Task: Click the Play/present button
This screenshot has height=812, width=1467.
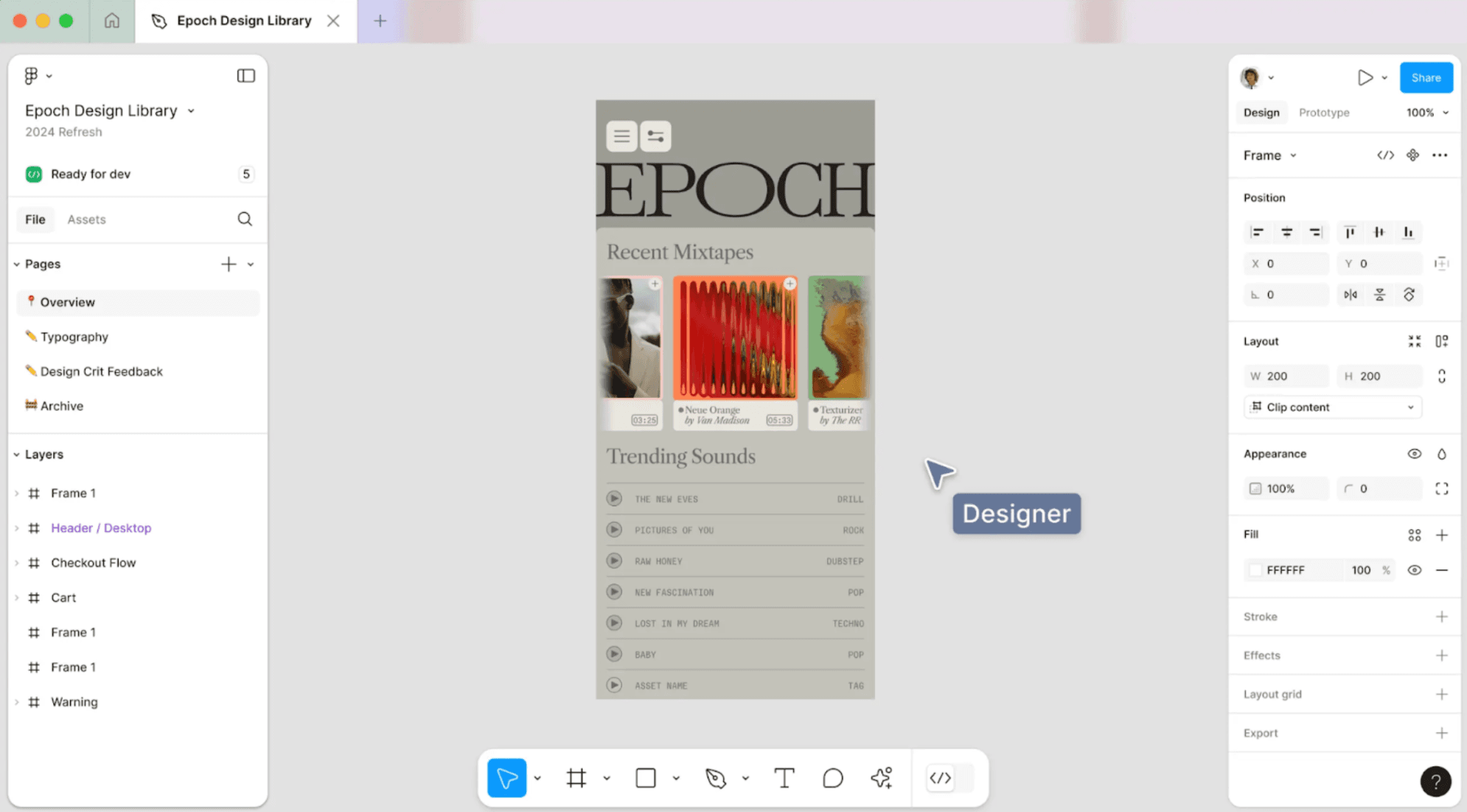Action: click(1363, 77)
